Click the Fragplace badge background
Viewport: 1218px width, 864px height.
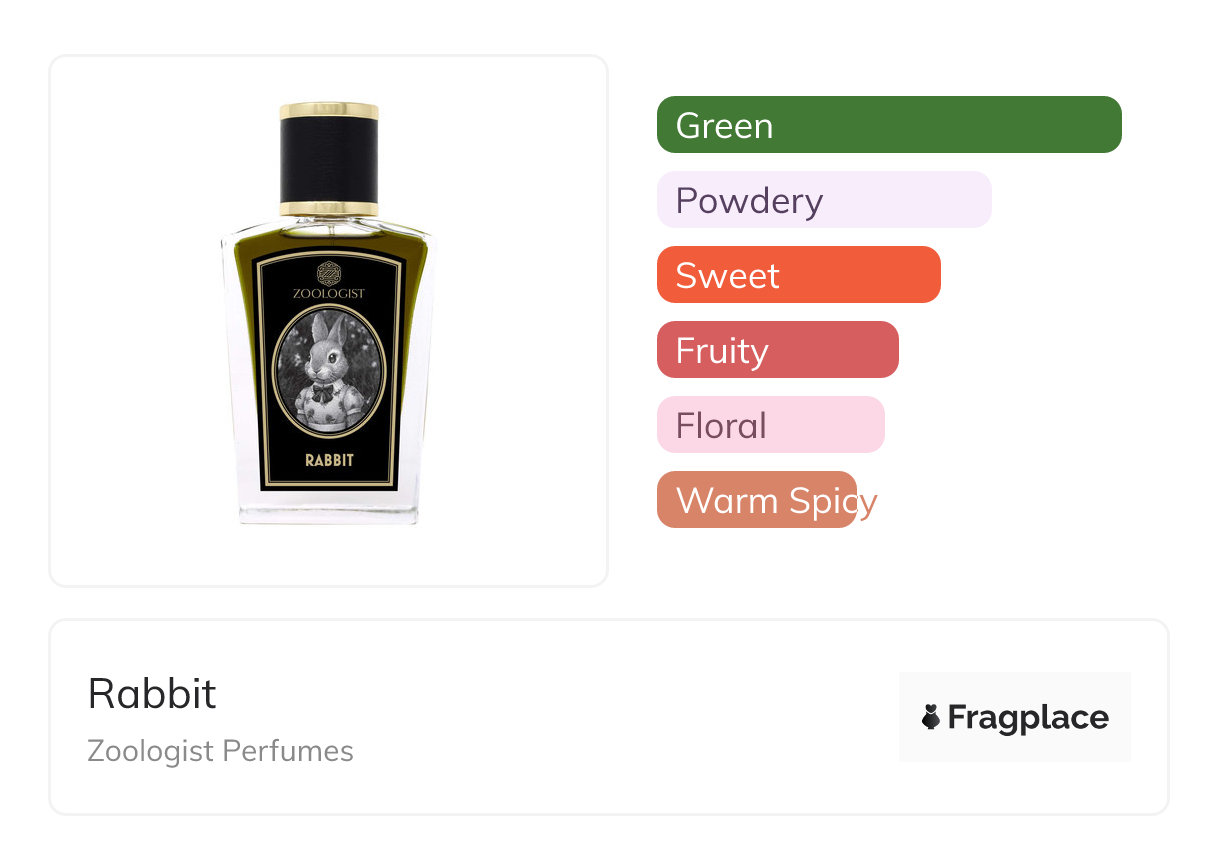pos(1015,717)
